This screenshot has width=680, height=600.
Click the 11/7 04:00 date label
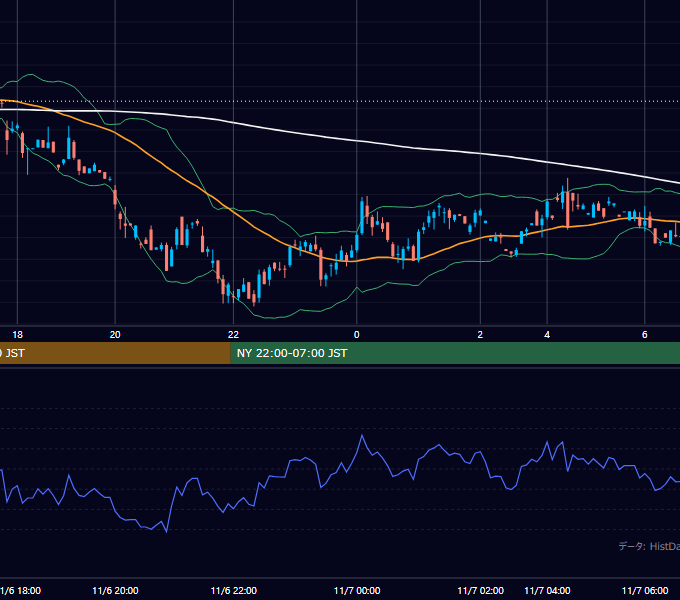[x=547, y=590]
